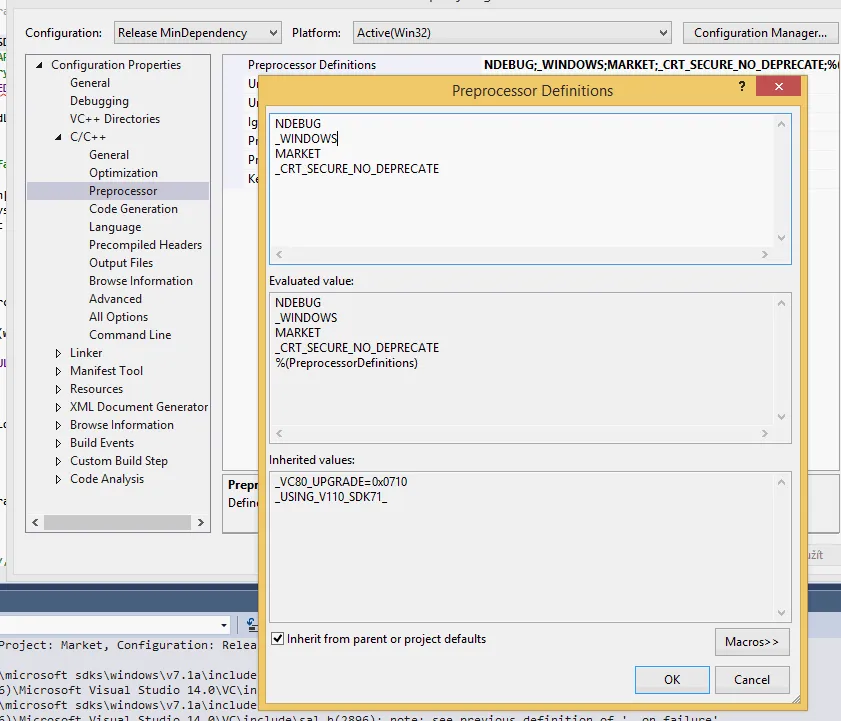Viewport: 841px width, 721px height.
Task: Open the Command Line page
Action: pyautogui.click(x=130, y=335)
